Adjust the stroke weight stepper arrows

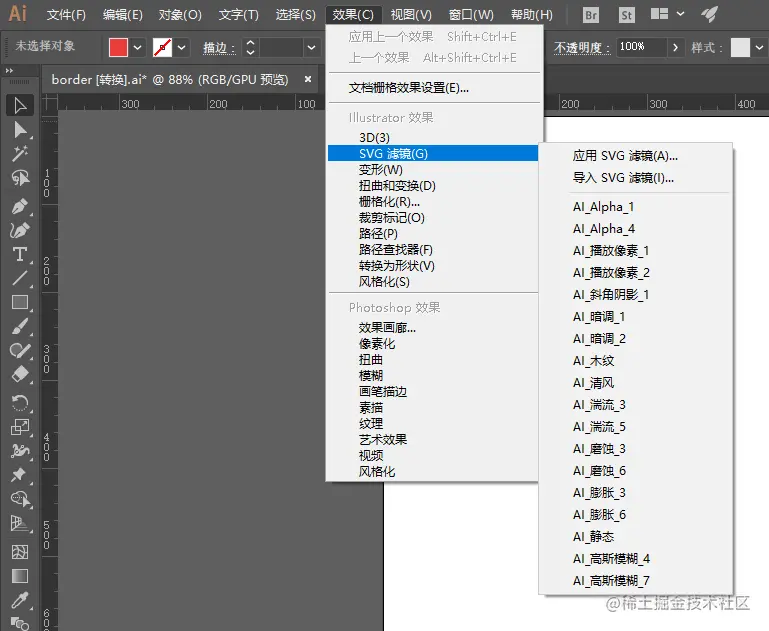250,48
